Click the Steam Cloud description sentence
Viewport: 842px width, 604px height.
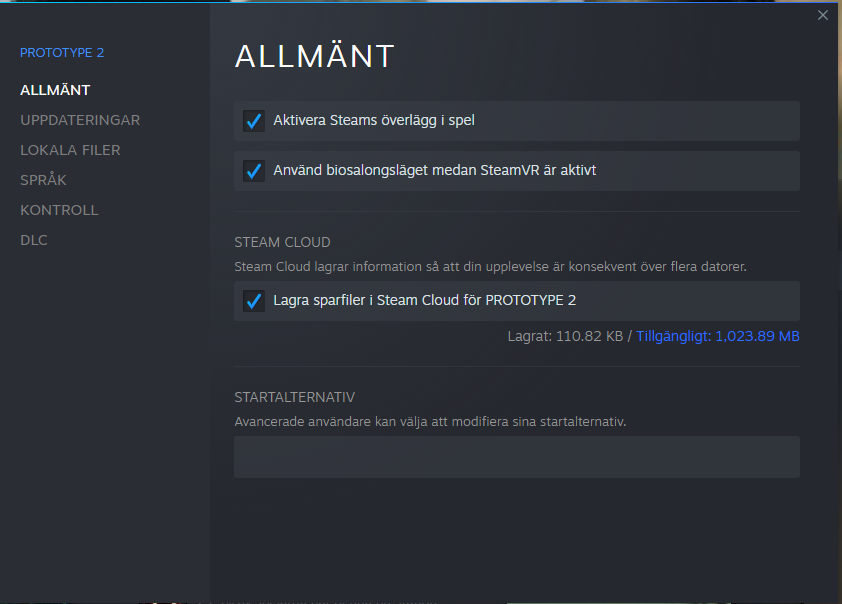pyautogui.click(x=490, y=267)
